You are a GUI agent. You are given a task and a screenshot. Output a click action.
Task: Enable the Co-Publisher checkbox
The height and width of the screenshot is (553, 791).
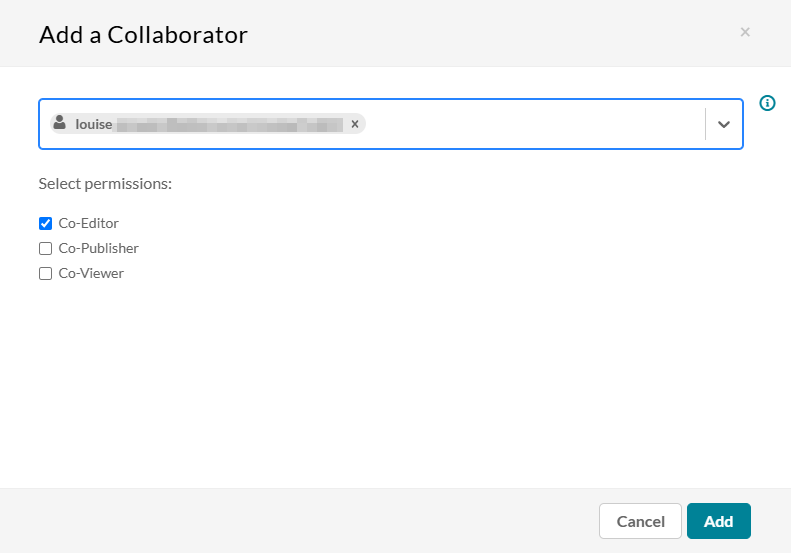(45, 248)
